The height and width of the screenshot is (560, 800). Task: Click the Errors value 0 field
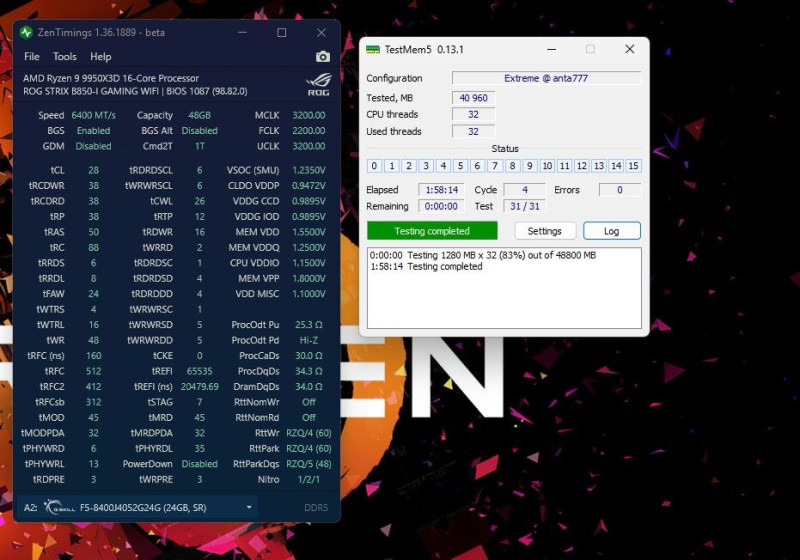pyautogui.click(x=619, y=190)
